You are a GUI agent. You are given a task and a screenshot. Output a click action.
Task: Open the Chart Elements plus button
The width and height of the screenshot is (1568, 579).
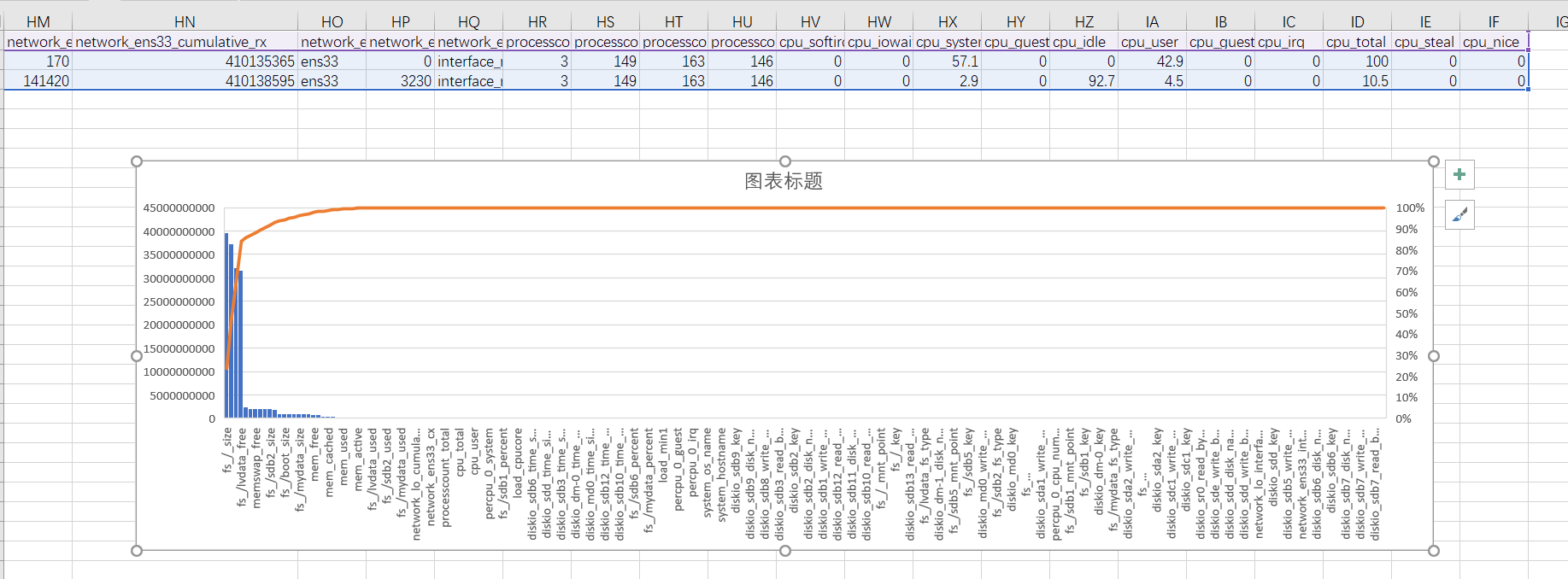(x=1459, y=175)
